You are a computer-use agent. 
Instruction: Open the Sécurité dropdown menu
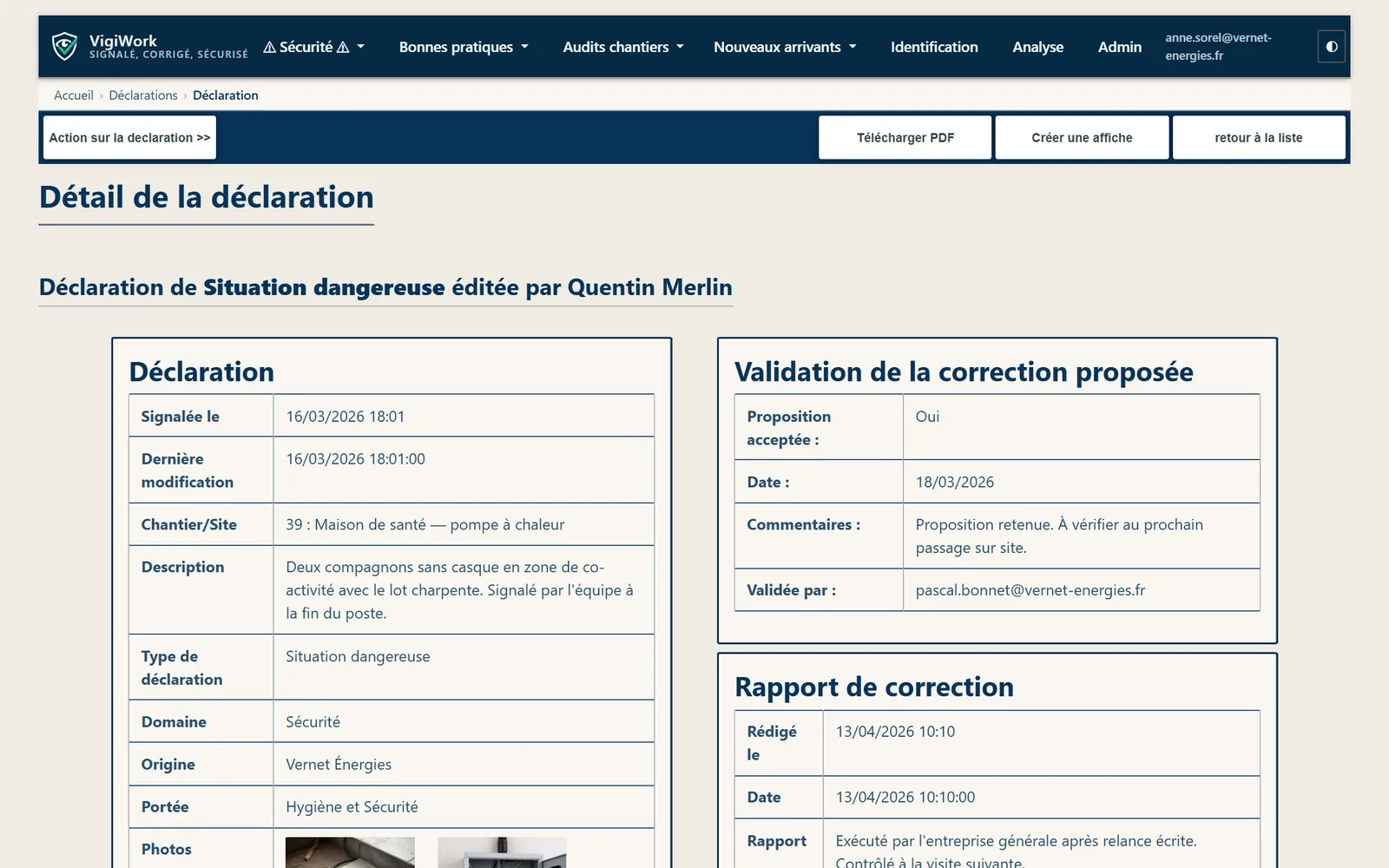tap(313, 47)
